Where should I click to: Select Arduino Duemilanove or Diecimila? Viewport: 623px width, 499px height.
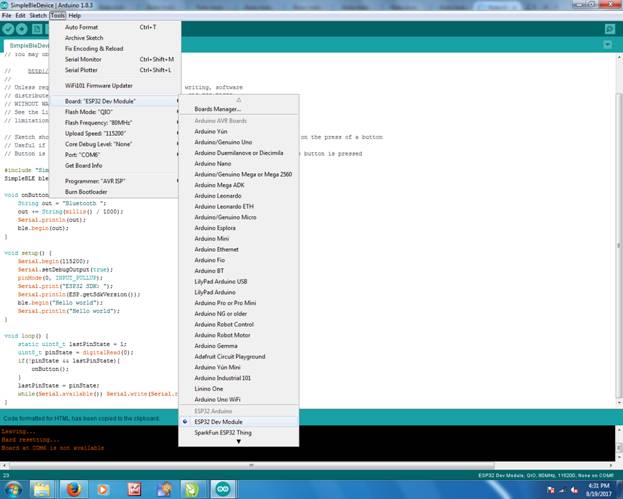tap(238, 153)
